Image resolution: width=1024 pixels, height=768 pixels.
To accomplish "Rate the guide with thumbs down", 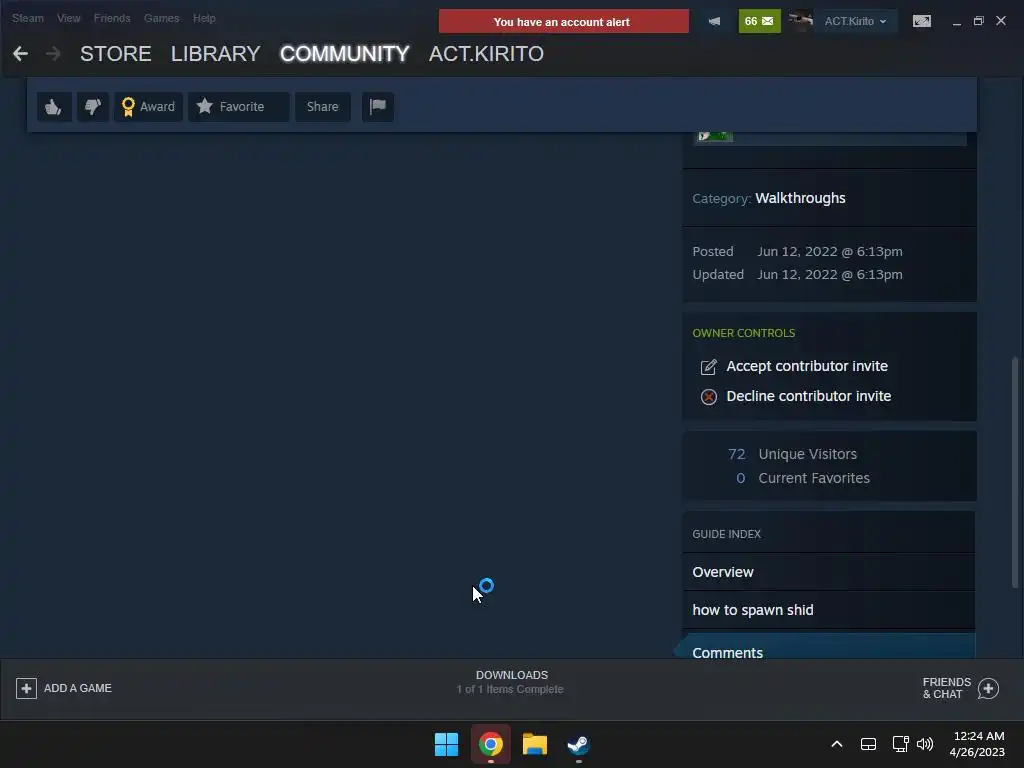I will click(93, 106).
